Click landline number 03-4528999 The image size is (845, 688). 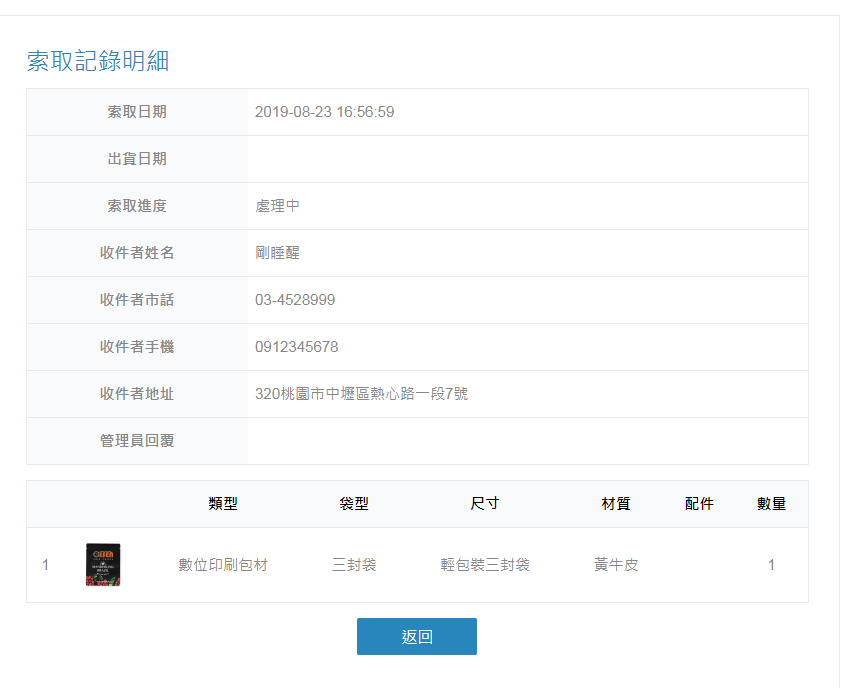[x=295, y=300]
